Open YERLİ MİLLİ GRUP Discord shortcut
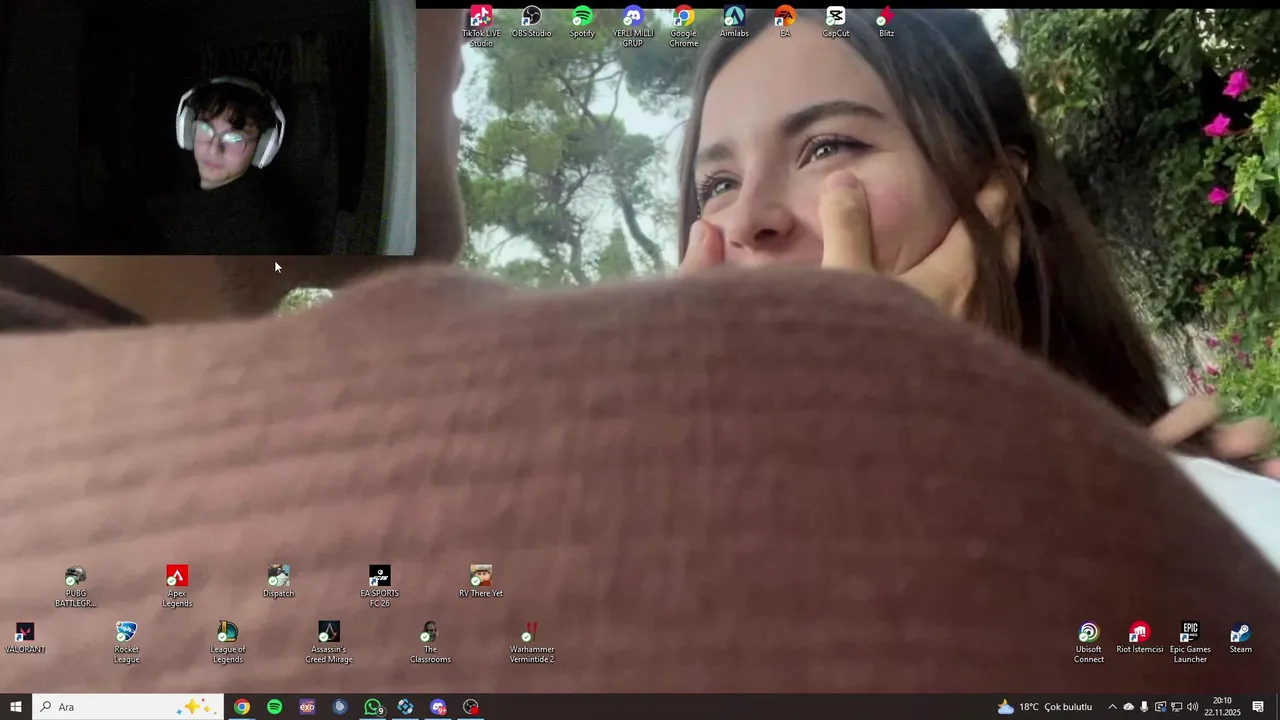This screenshot has height=720, width=1280. pyautogui.click(x=633, y=26)
